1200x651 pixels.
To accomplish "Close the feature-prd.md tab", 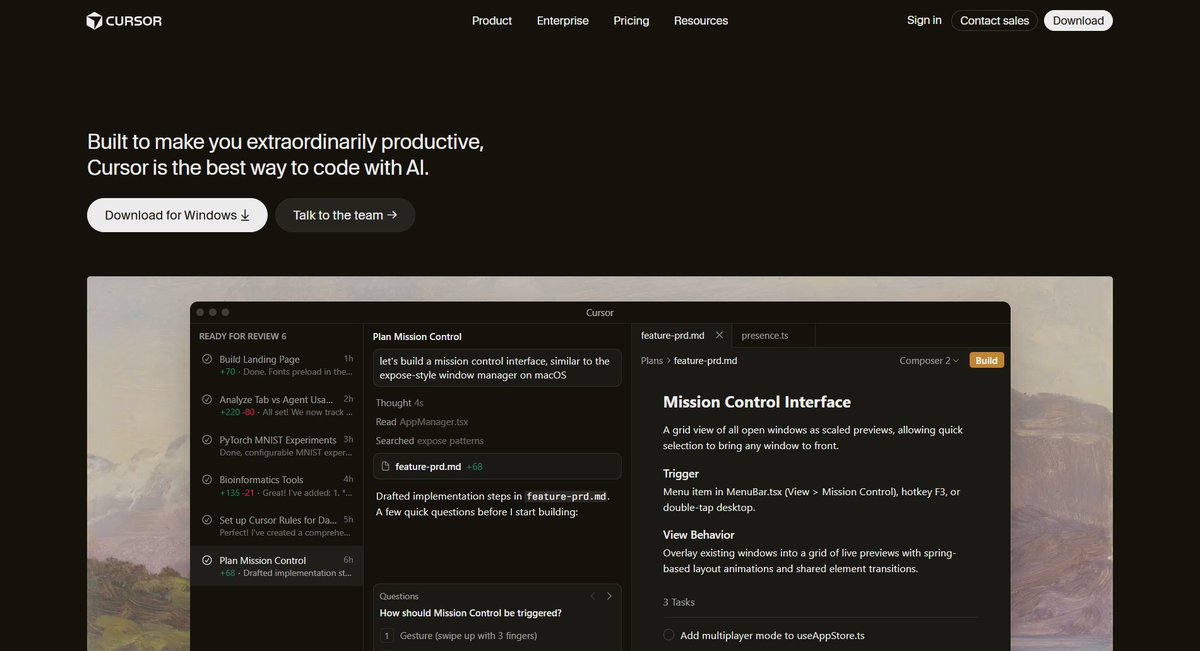I will (x=719, y=335).
